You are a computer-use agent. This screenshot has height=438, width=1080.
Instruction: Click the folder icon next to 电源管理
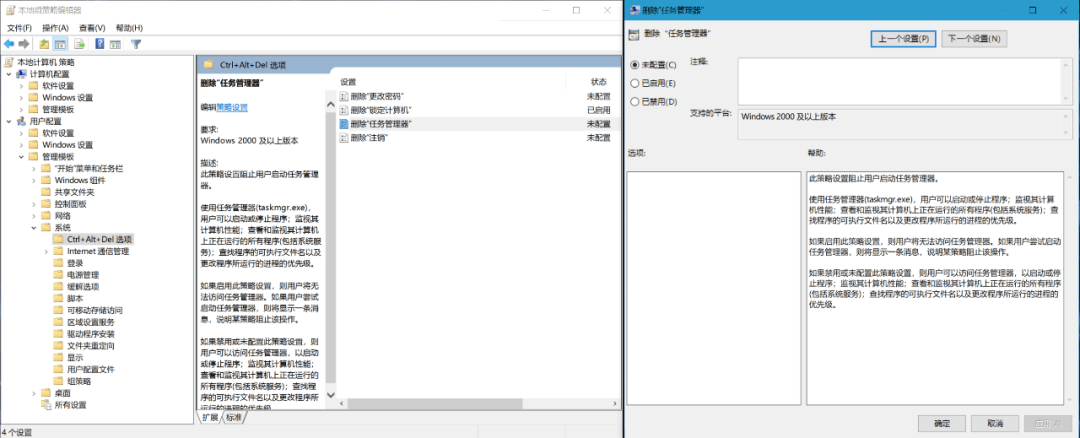[x=59, y=275]
